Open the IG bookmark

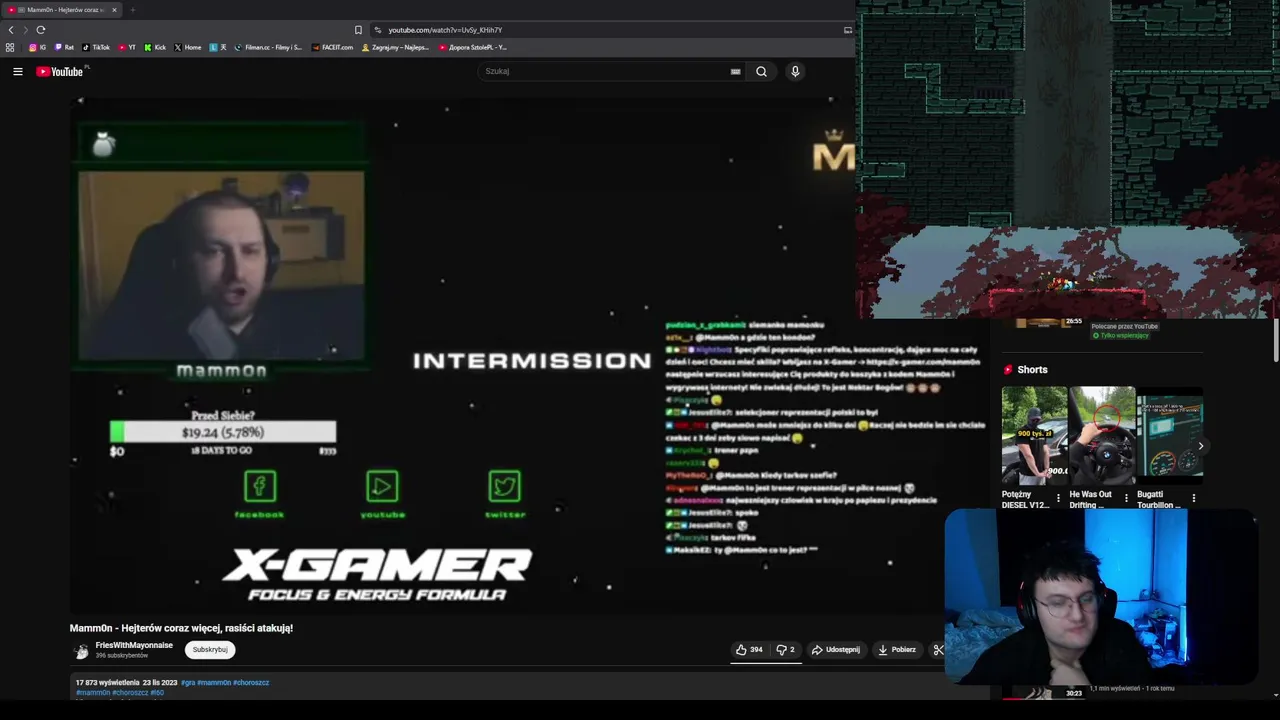tap(37, 47)
